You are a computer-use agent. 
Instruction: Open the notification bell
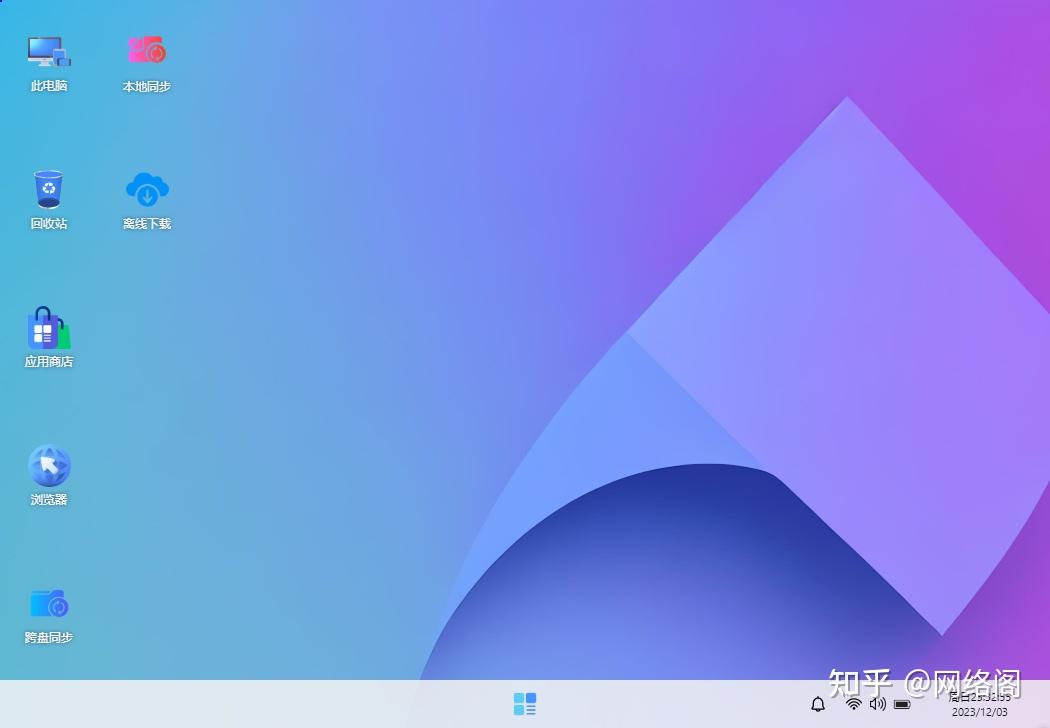pyautogui.click(x=818, y=704)
